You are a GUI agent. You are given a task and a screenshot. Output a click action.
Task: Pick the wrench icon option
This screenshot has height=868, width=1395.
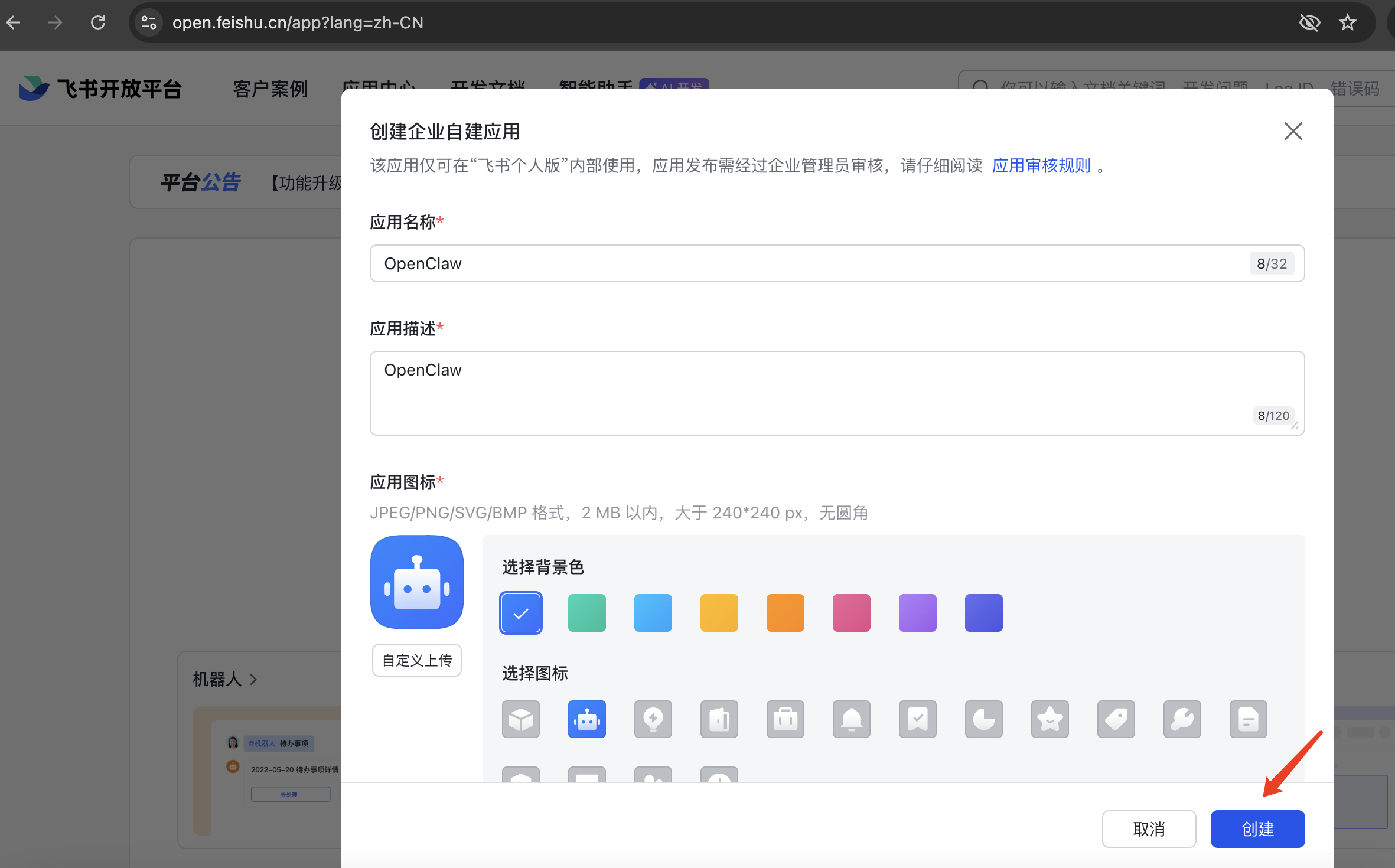coord(1182,719)
